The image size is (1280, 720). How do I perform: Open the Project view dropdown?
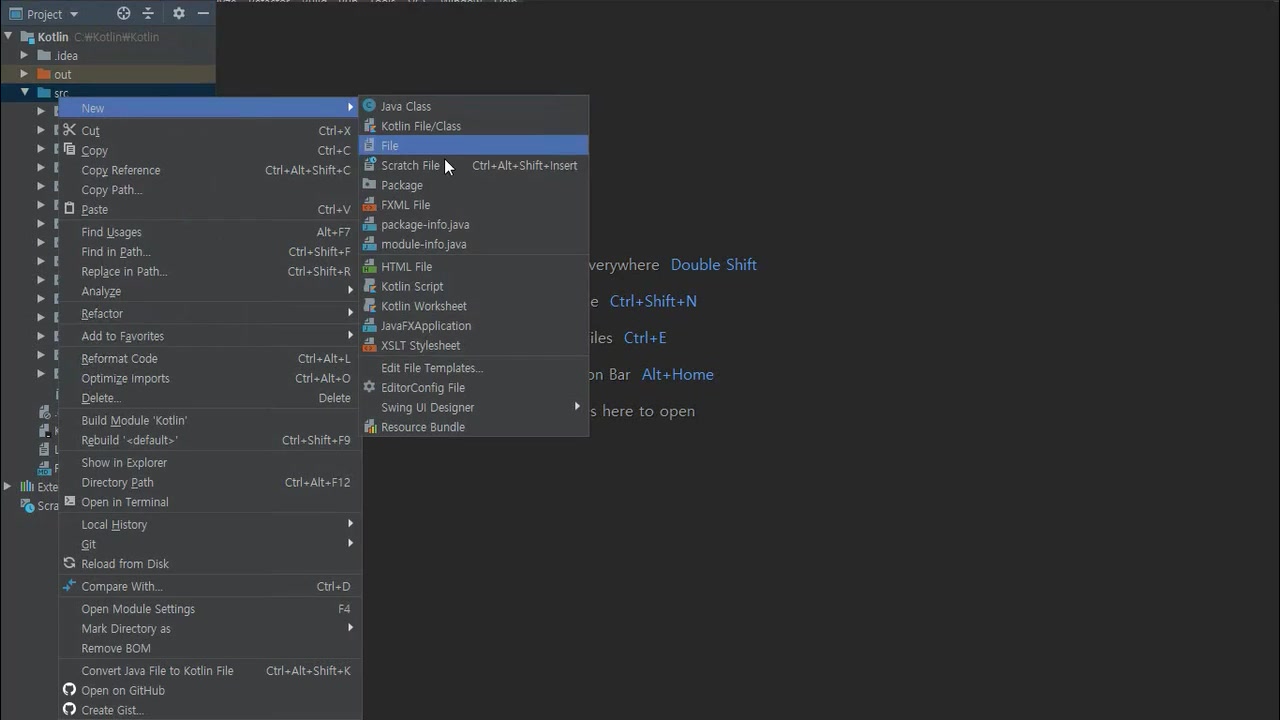(45, 14)
